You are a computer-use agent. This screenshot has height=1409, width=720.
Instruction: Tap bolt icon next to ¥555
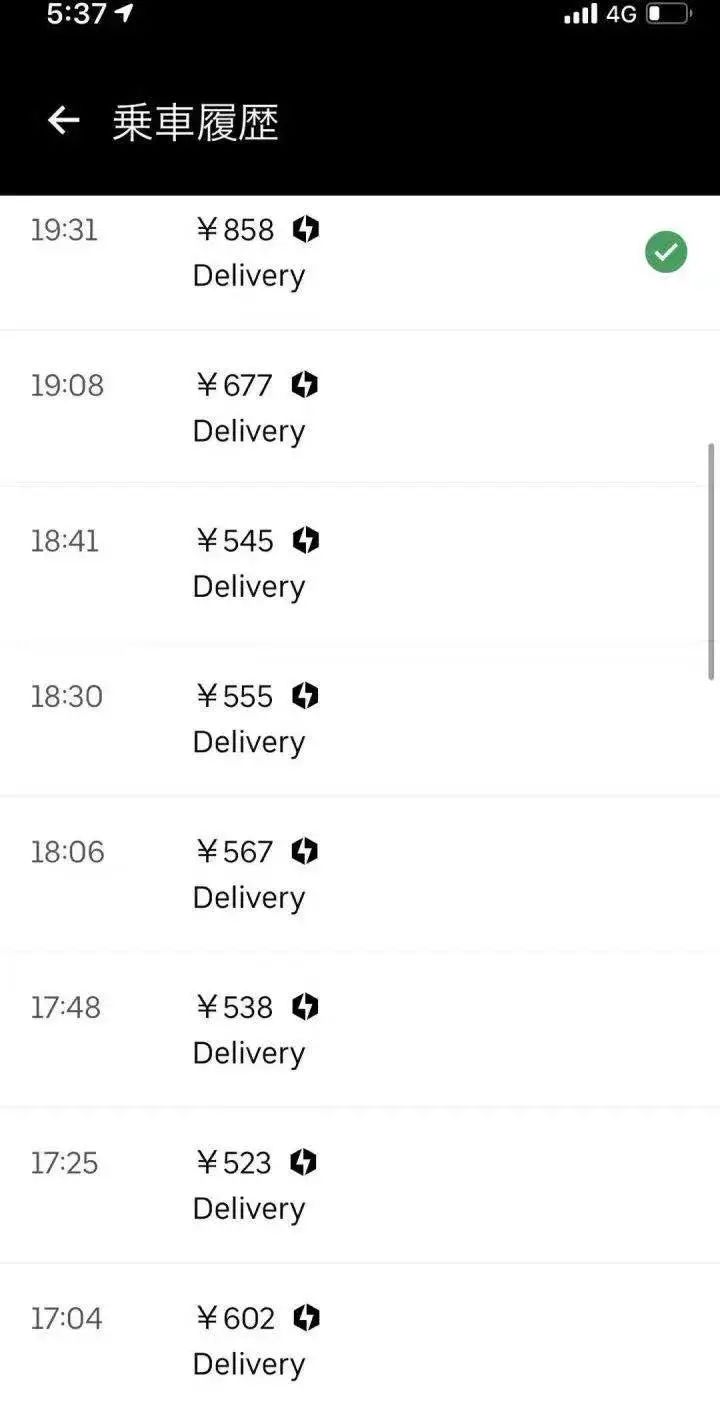click(304, 696)
